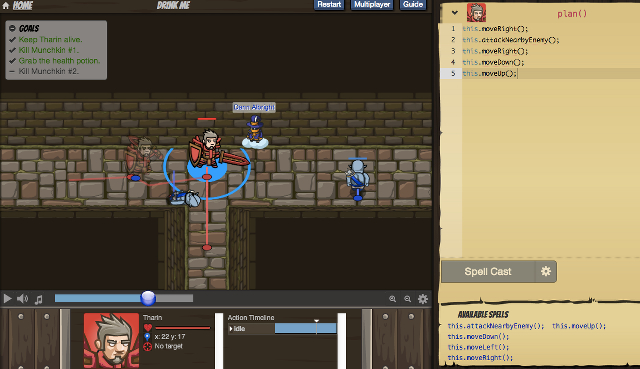Click the Restart button
640x369 pixels.
pyautogui.click(x=329, y=4)
